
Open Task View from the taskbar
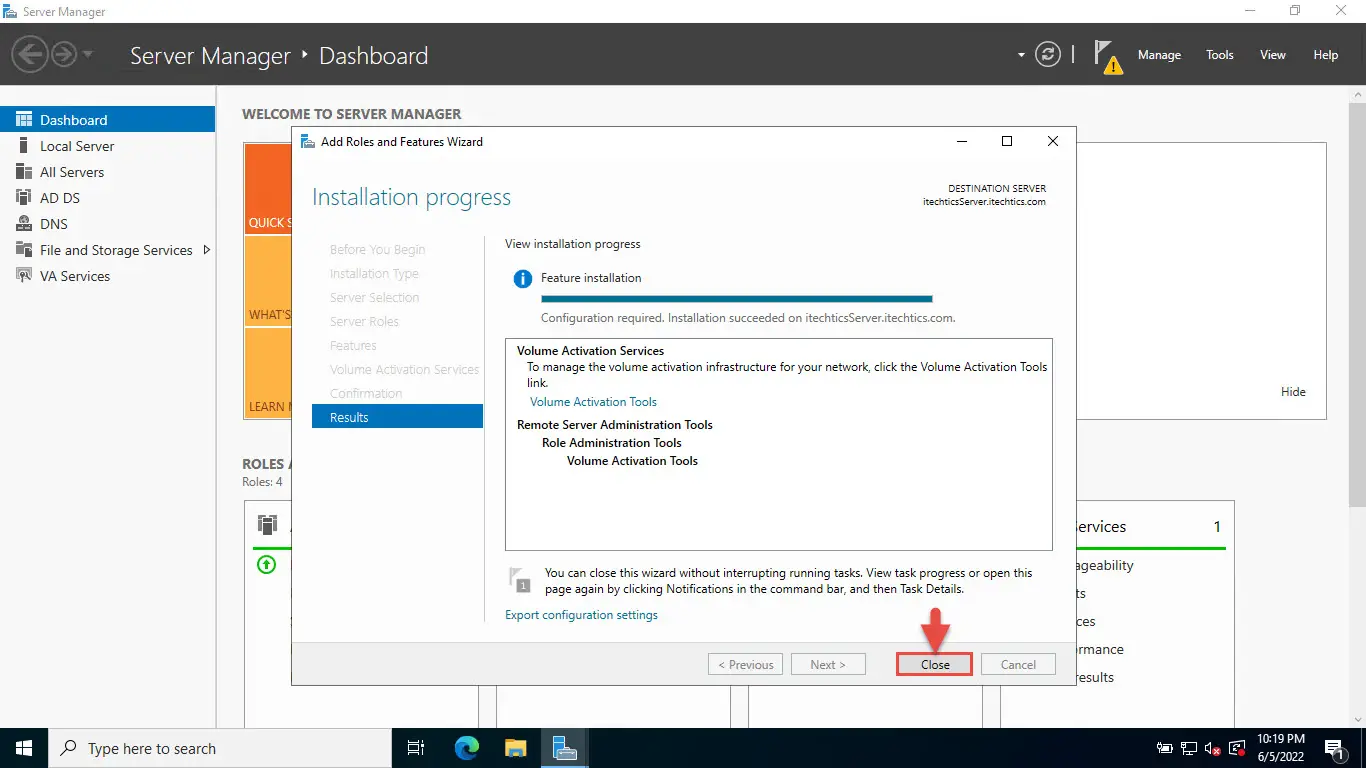coord(416,748)
